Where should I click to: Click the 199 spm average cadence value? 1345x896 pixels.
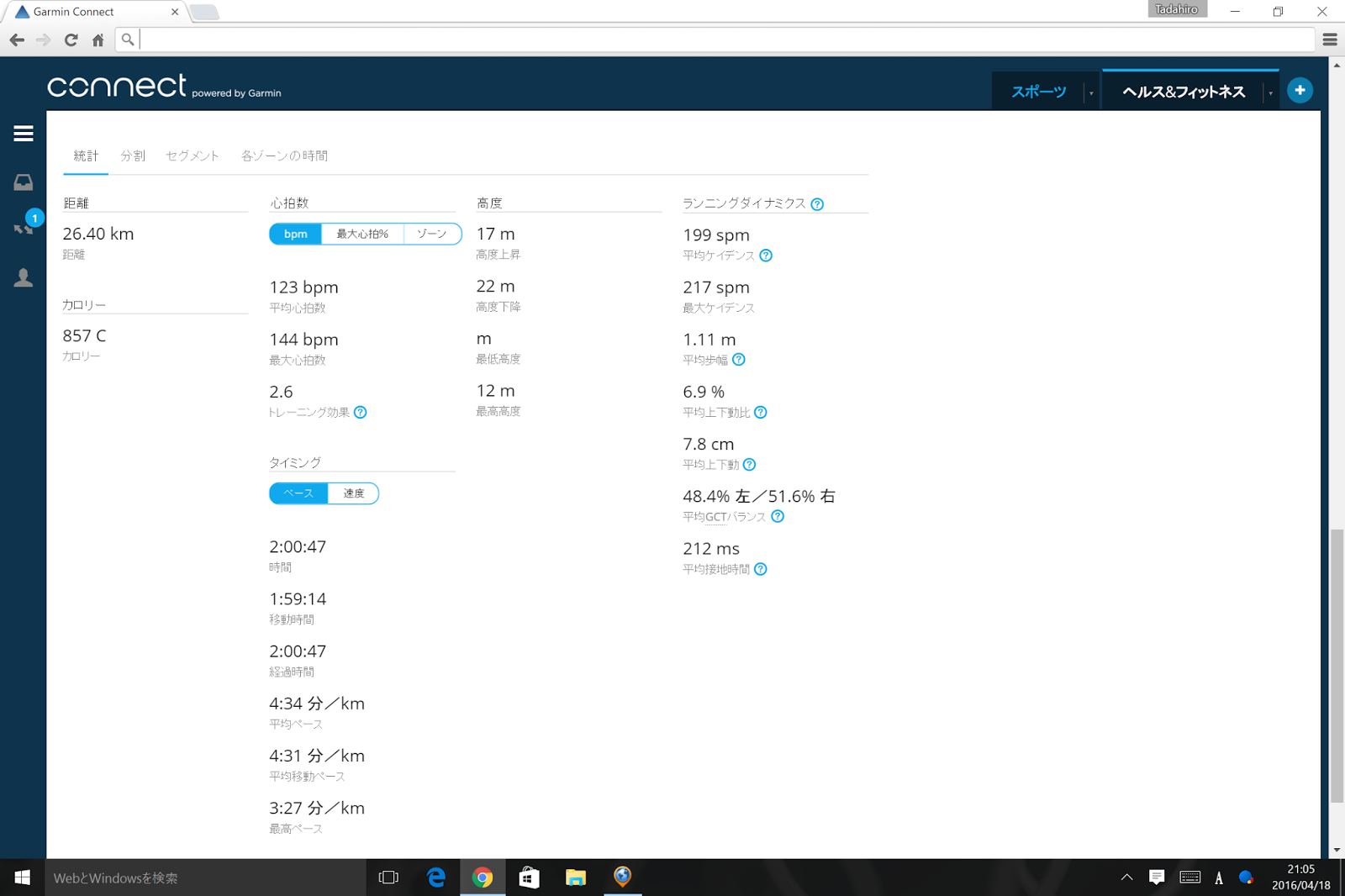pos(716,235)
